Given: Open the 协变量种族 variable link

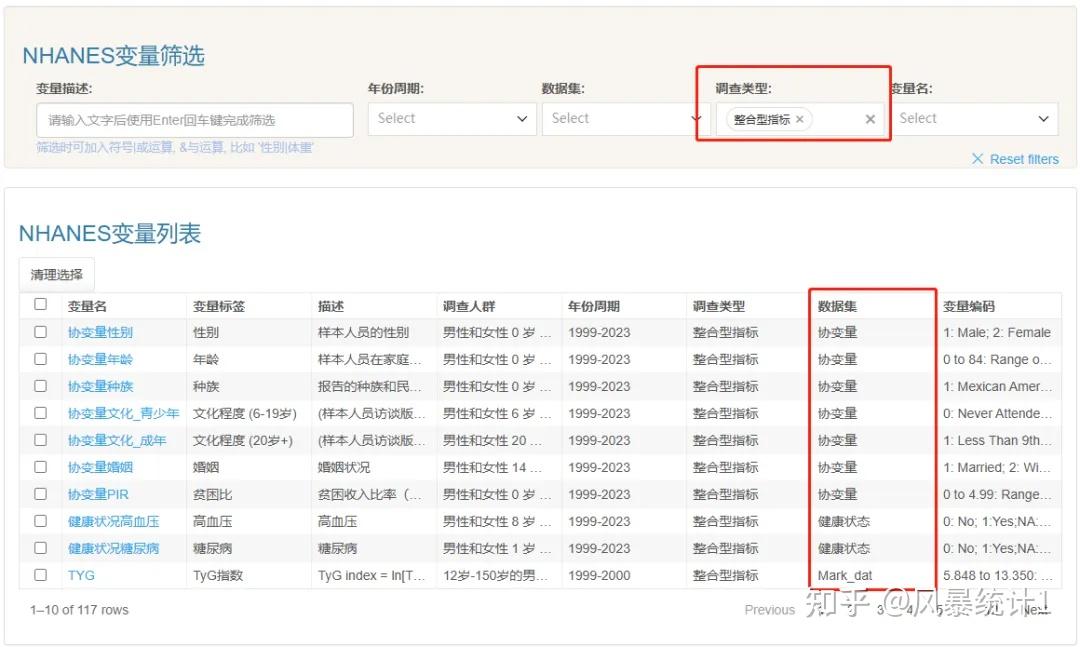Looking at the screenshot, I should coord(100,386).
